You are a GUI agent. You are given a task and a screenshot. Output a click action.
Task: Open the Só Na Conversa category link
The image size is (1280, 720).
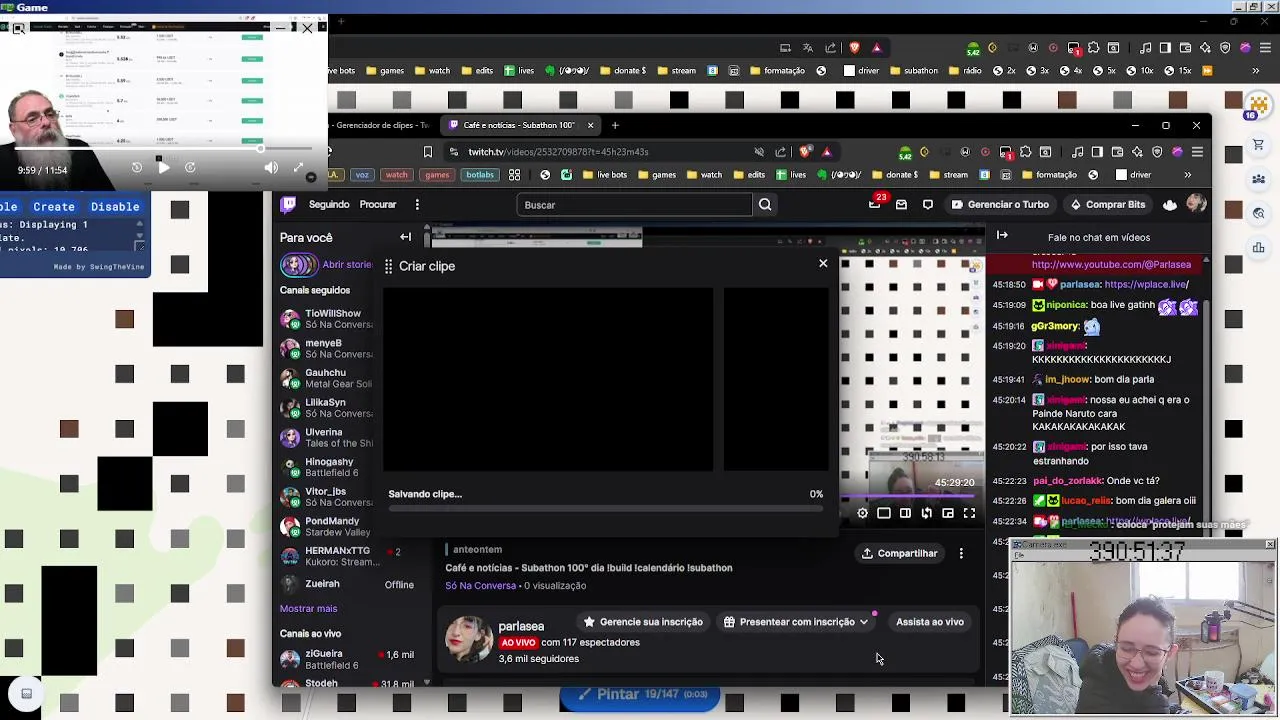481,586
